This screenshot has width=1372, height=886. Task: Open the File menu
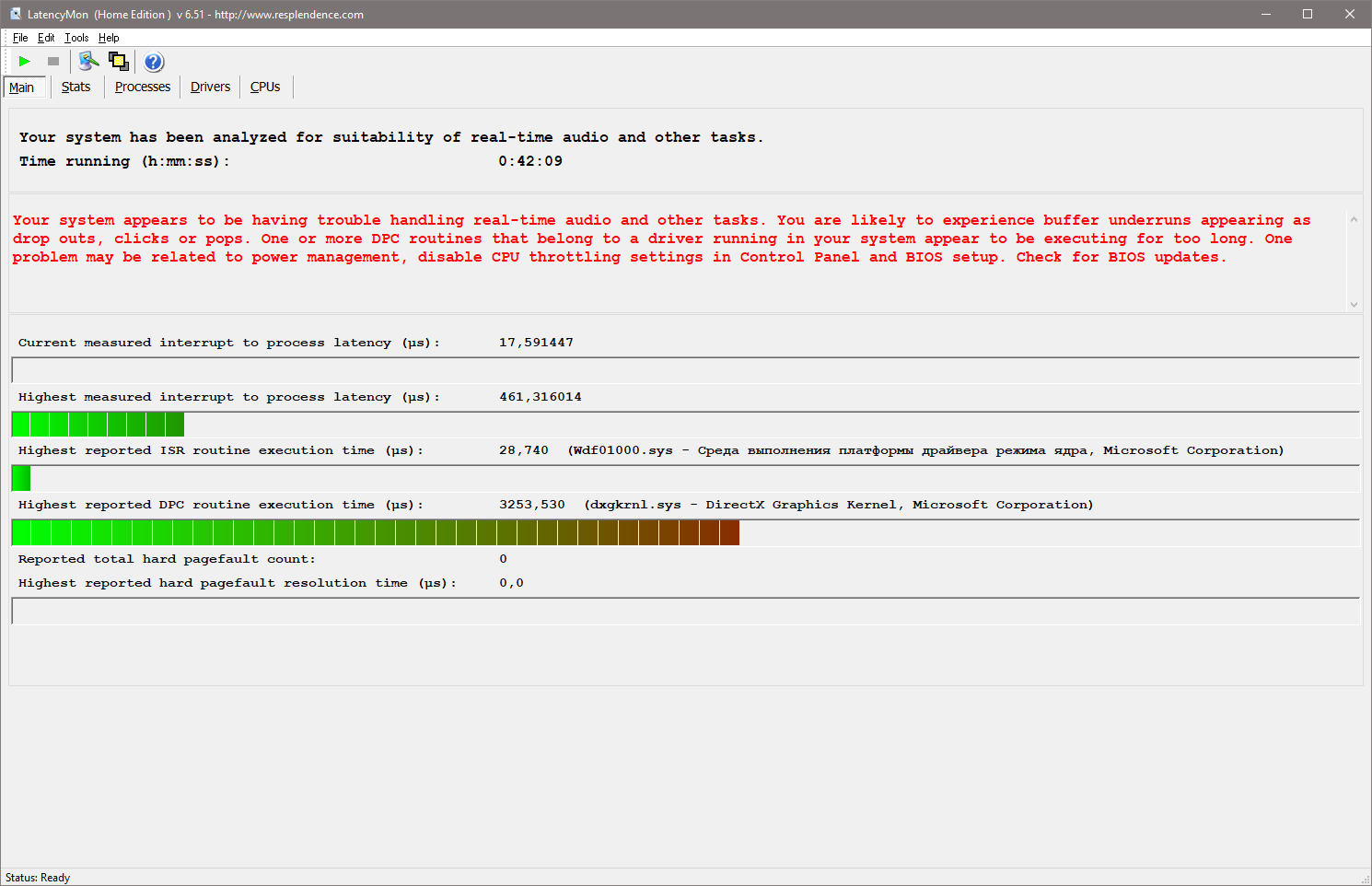point(20,38)
